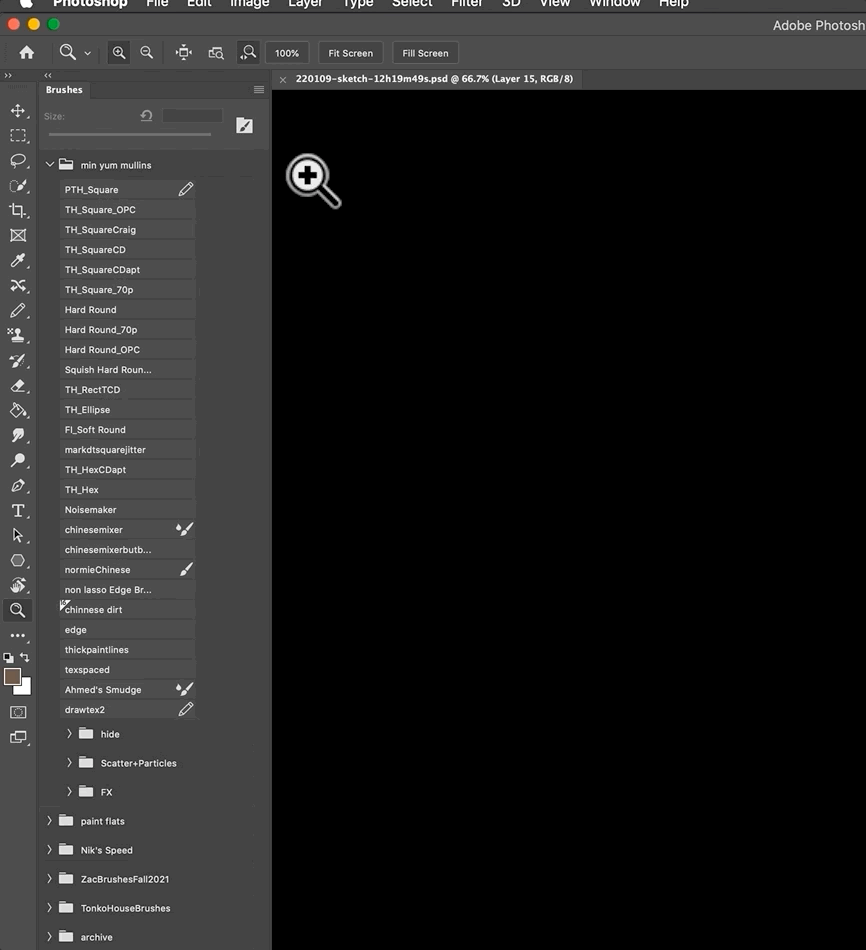This screenshot has height=950, width=866.
Task: Expand the Scatter+Particles brush folder
Action: coord(69,763)
